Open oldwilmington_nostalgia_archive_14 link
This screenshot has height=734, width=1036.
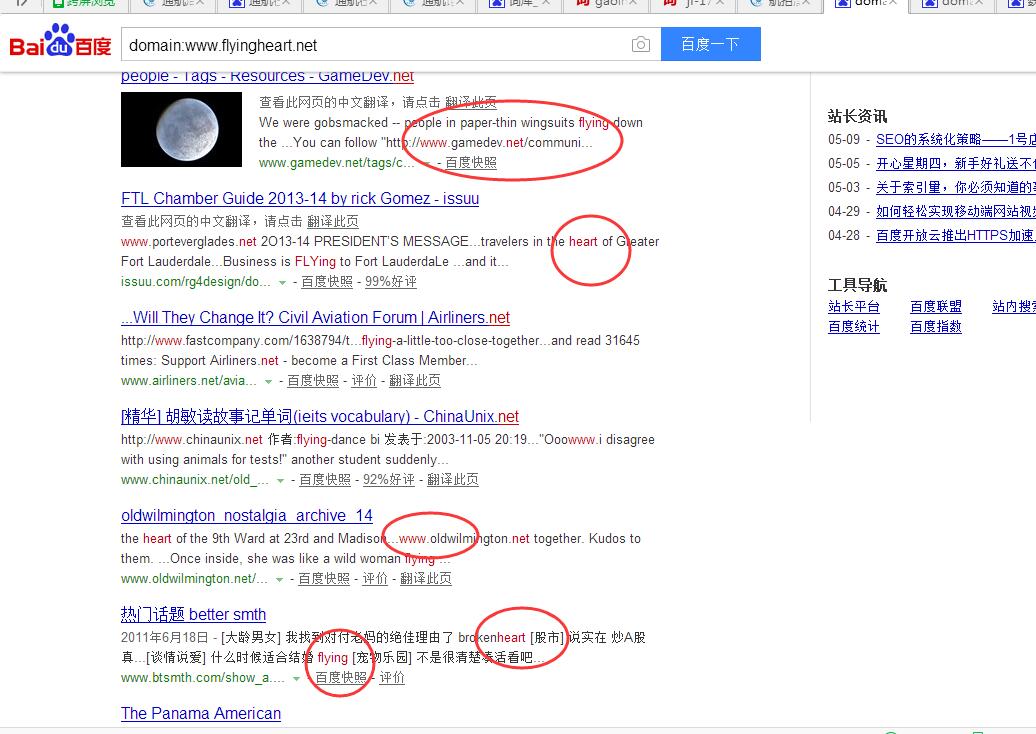coord(246,516)
